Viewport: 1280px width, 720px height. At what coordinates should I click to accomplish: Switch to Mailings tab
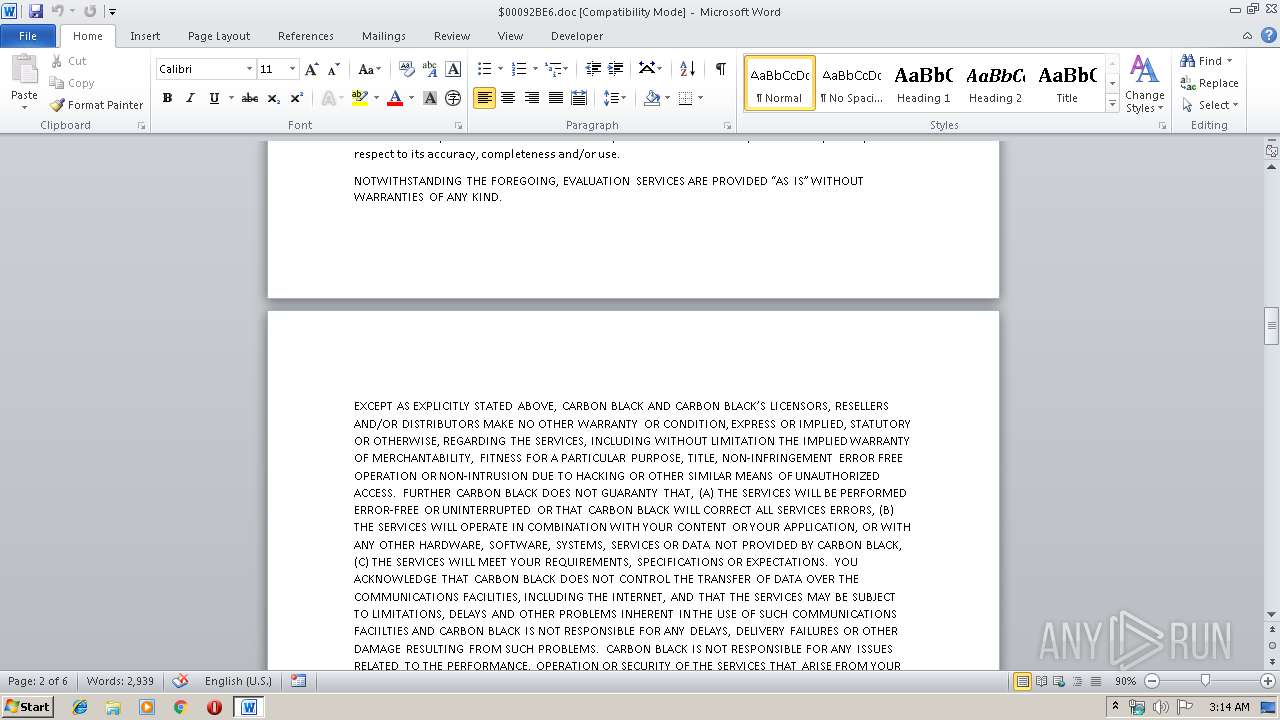[x=384, y=36]
